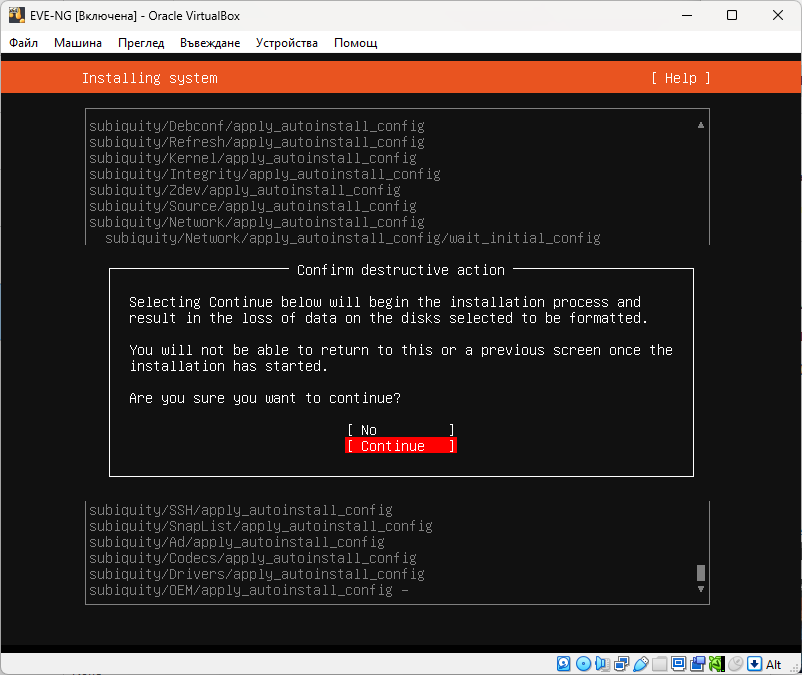This screenshot has width=802, height=675.
Task: Open optical drive indicator in status bar
Action: point(583,664)
